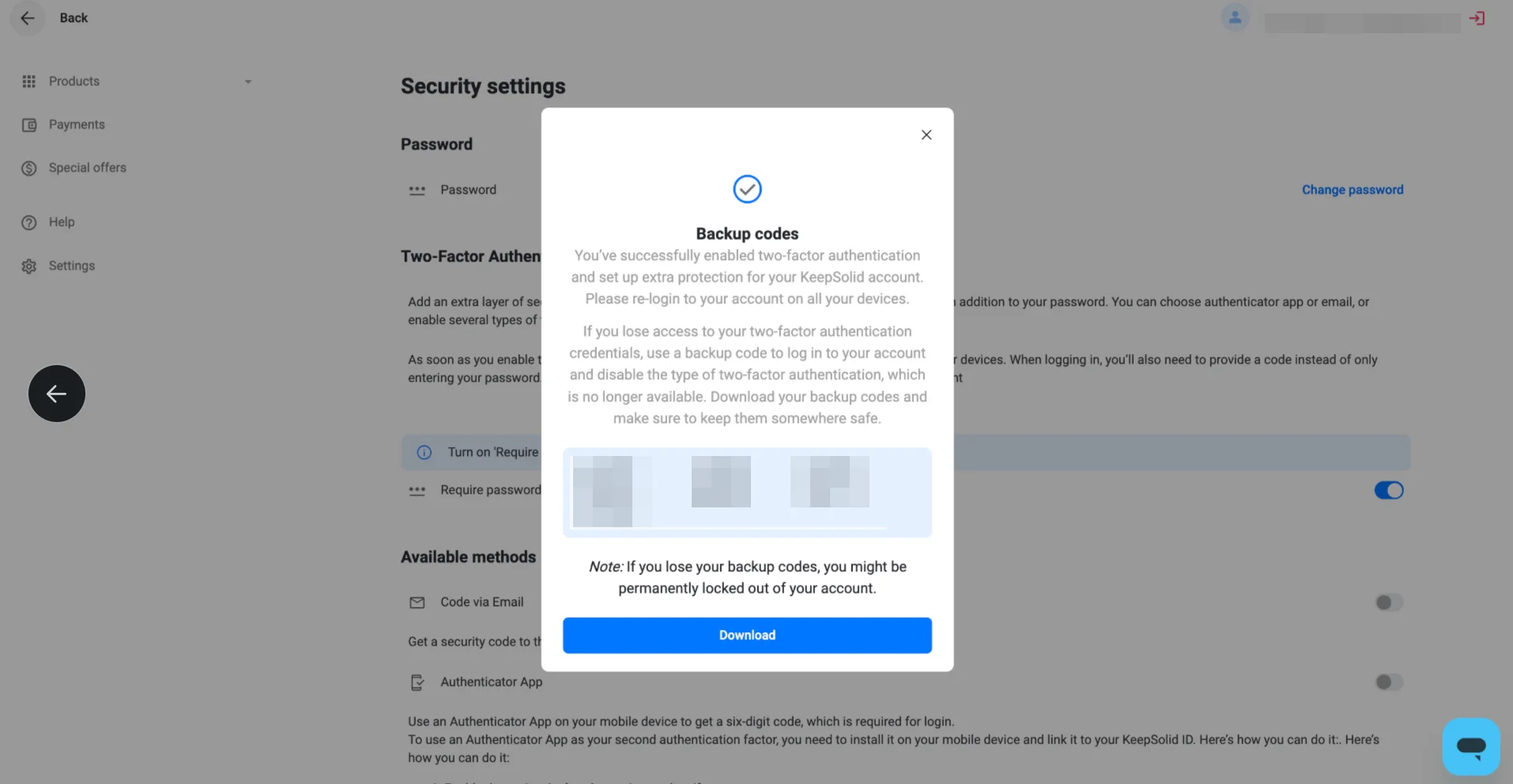This screenshot has height=784, width=1513.
Task: Click the info icon in the blue banner
Action: point(424,452)
